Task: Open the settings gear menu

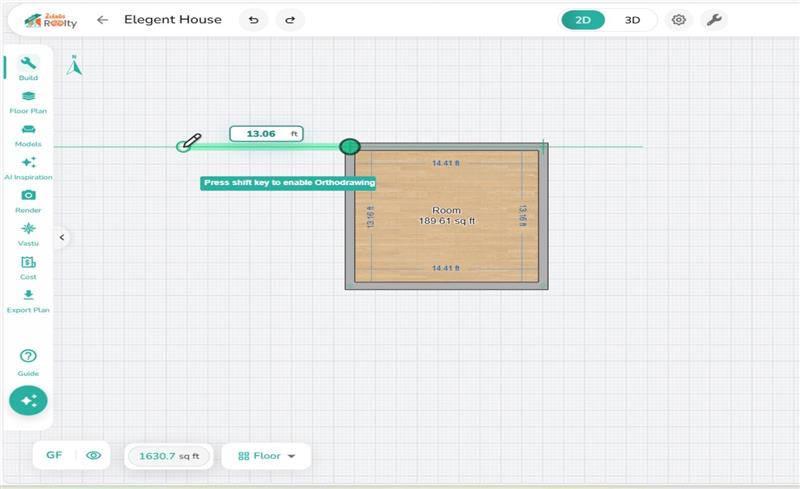Action: (x=679, y=20)
